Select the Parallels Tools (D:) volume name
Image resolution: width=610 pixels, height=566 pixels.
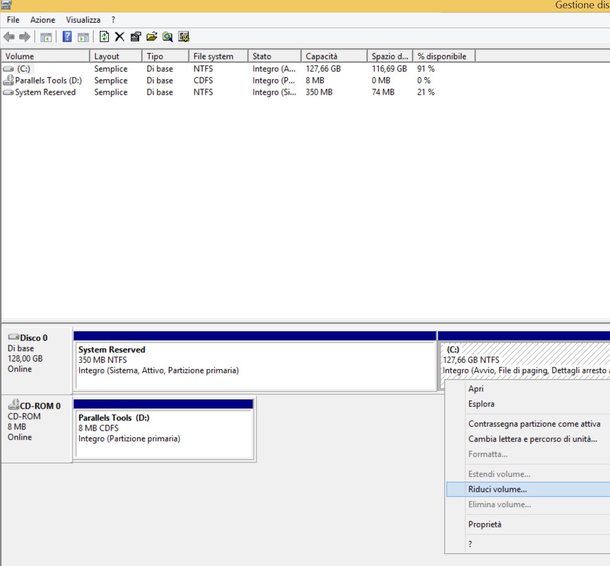tap(48, 81)
